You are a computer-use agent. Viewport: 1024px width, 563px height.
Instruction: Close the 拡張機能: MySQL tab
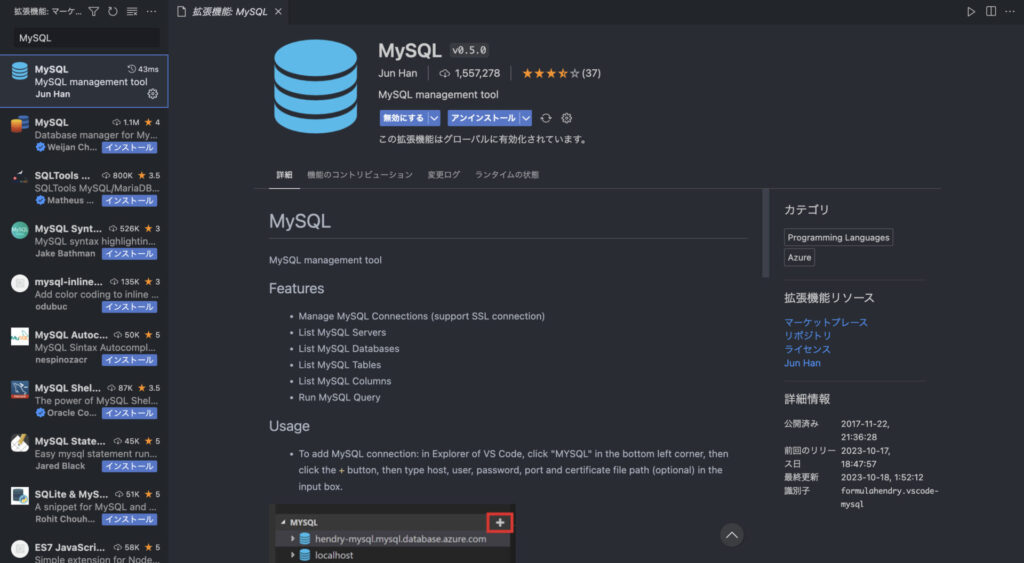278,12
